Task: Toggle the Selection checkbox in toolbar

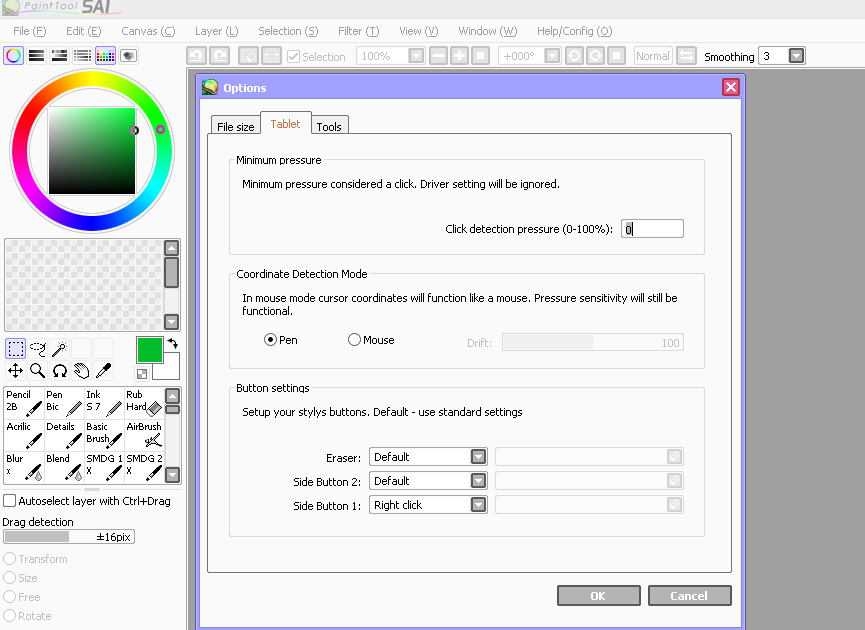Action: 293,56
